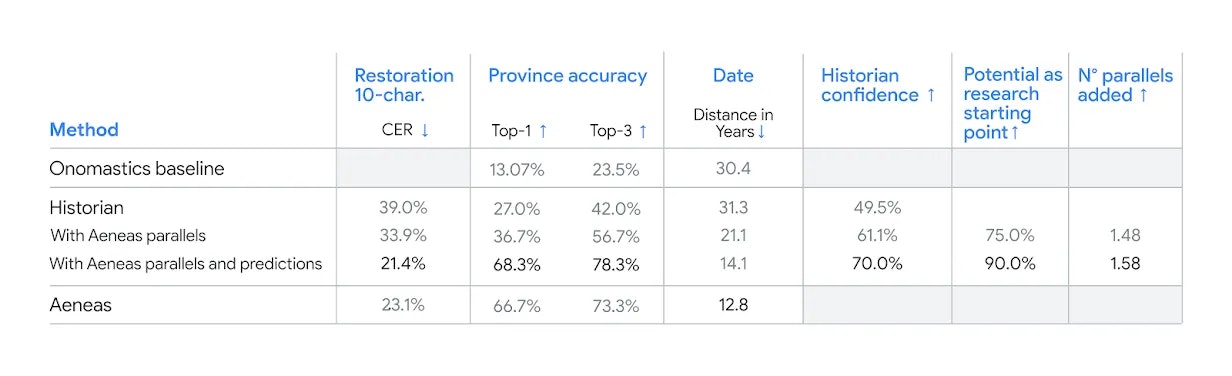Click the up arrow after research starting point
This screenshot has width=1232, height=376.
1015,133
